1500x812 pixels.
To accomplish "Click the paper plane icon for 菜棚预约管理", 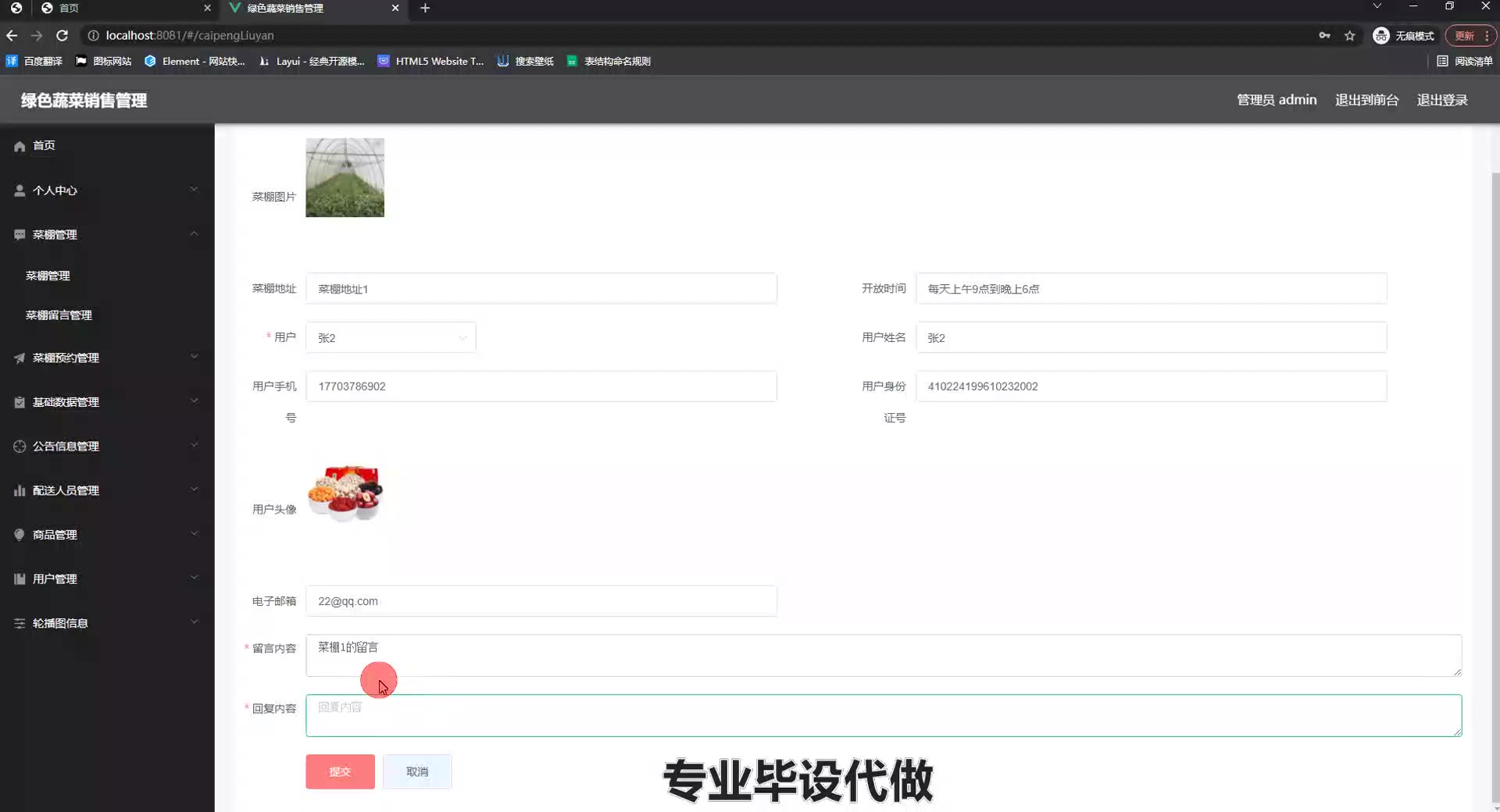I will (x=20, y=358).
